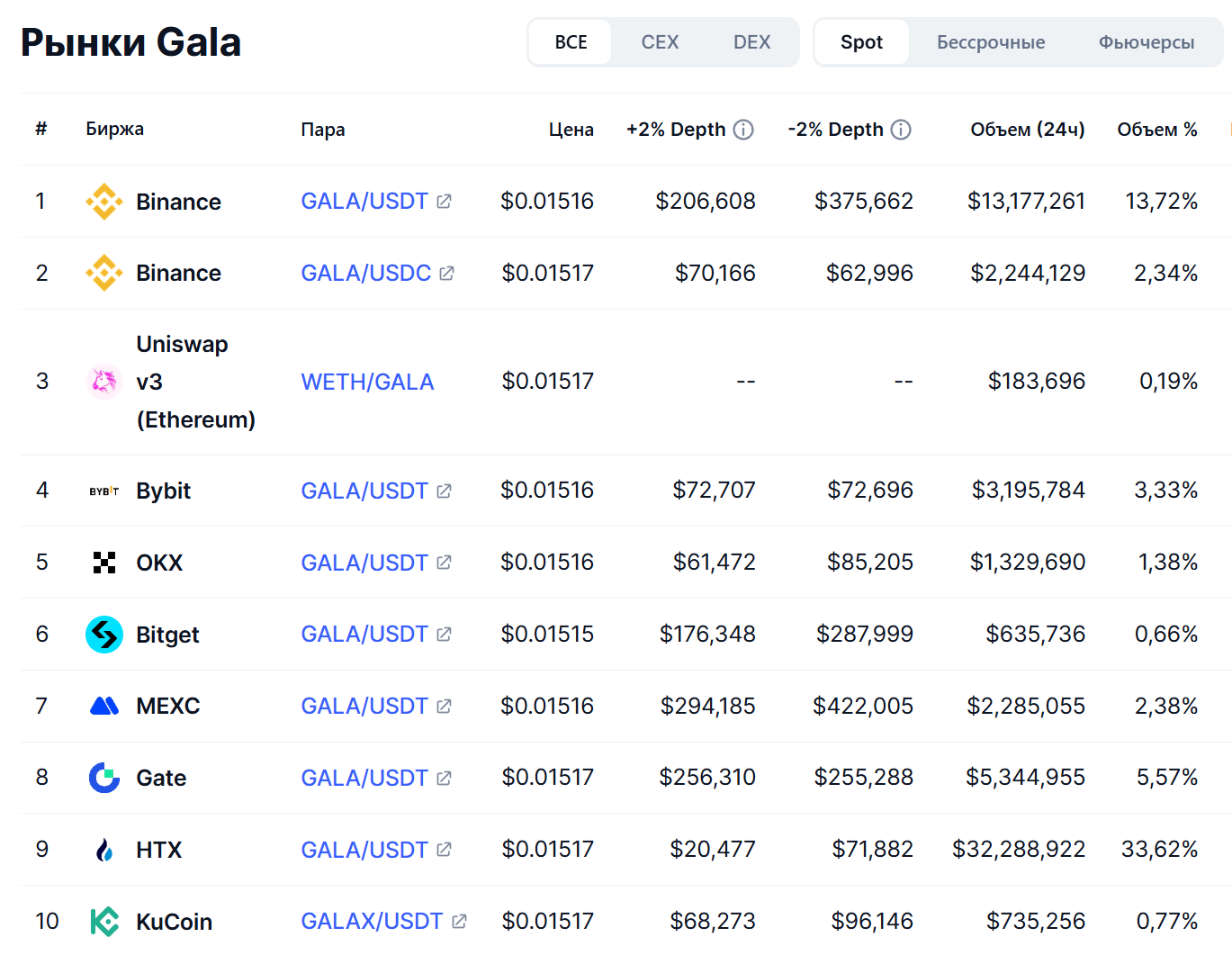Click the $0.01515 Bitget price cell

pos(547,634)
